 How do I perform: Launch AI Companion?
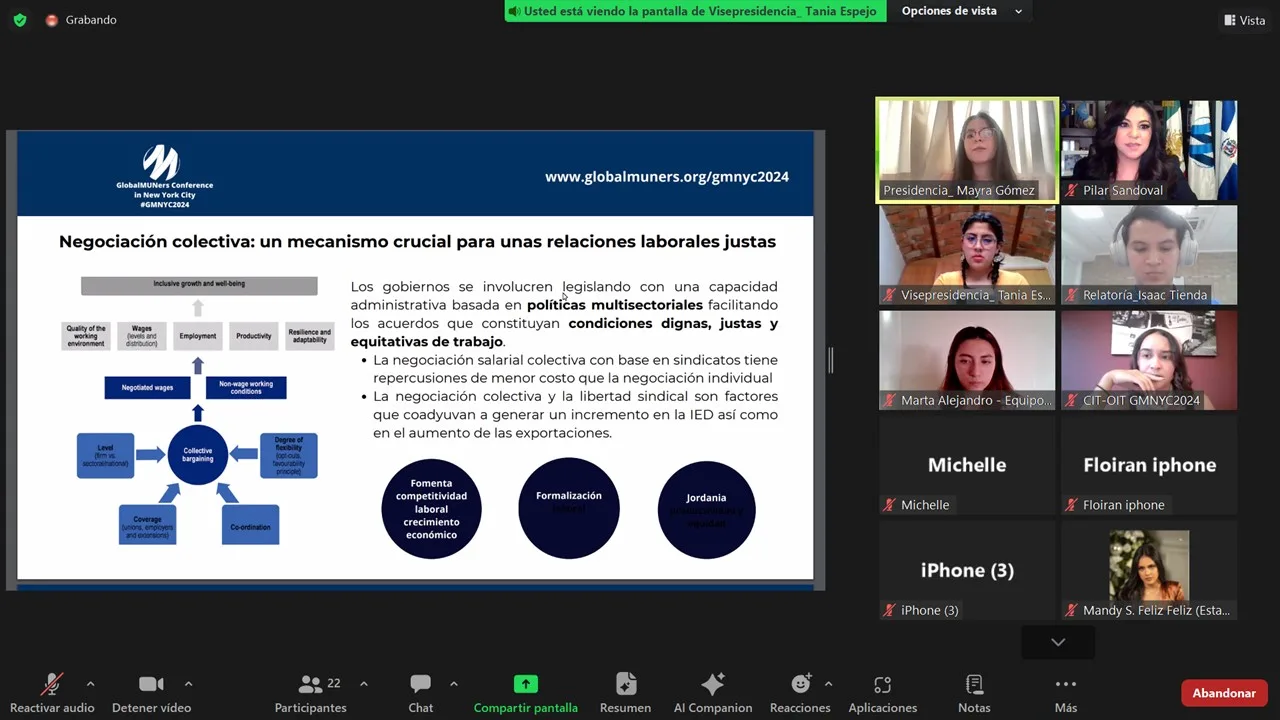coord(712,693)
